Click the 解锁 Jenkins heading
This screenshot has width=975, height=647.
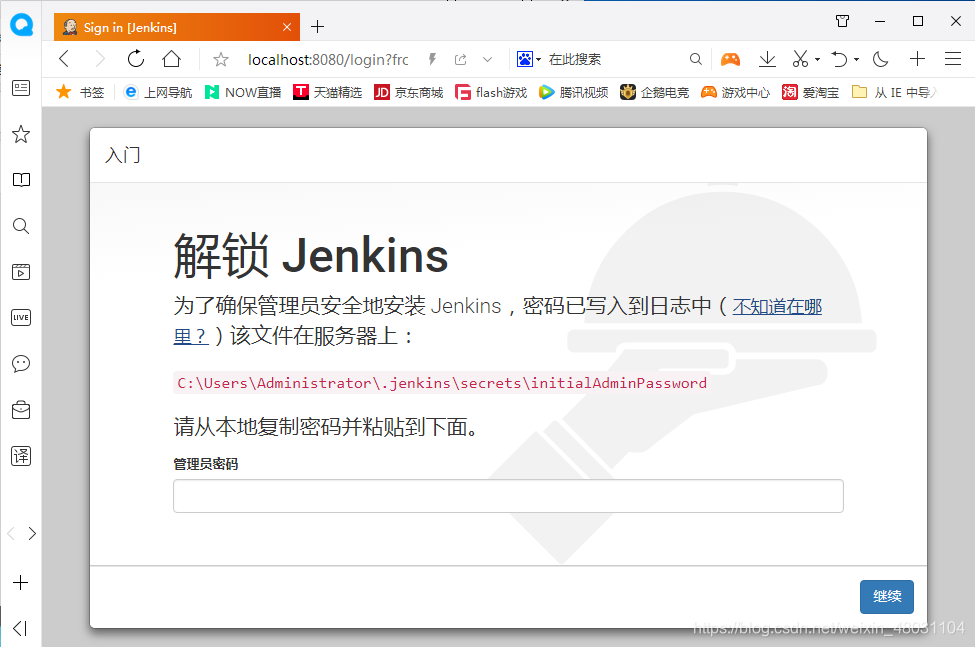point(311,256)
